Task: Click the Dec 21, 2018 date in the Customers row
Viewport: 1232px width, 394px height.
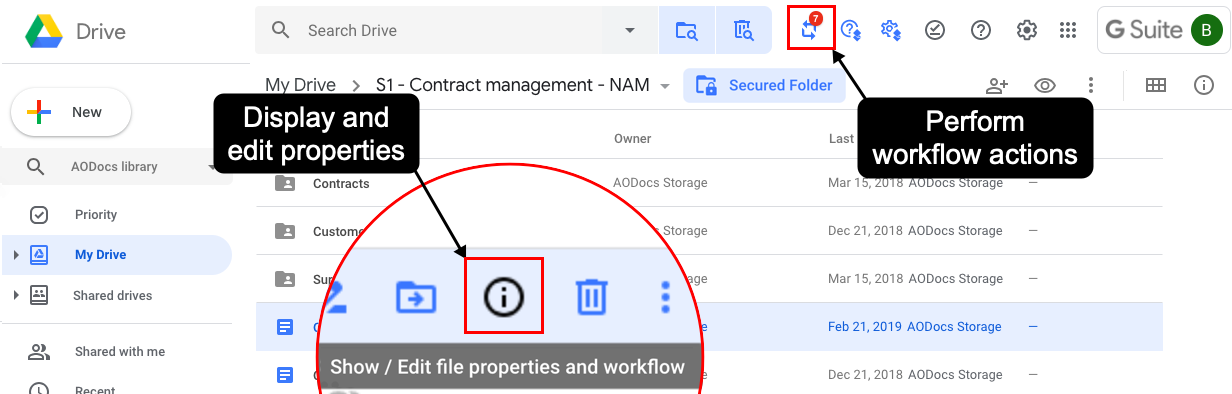Action: point(866,230)
